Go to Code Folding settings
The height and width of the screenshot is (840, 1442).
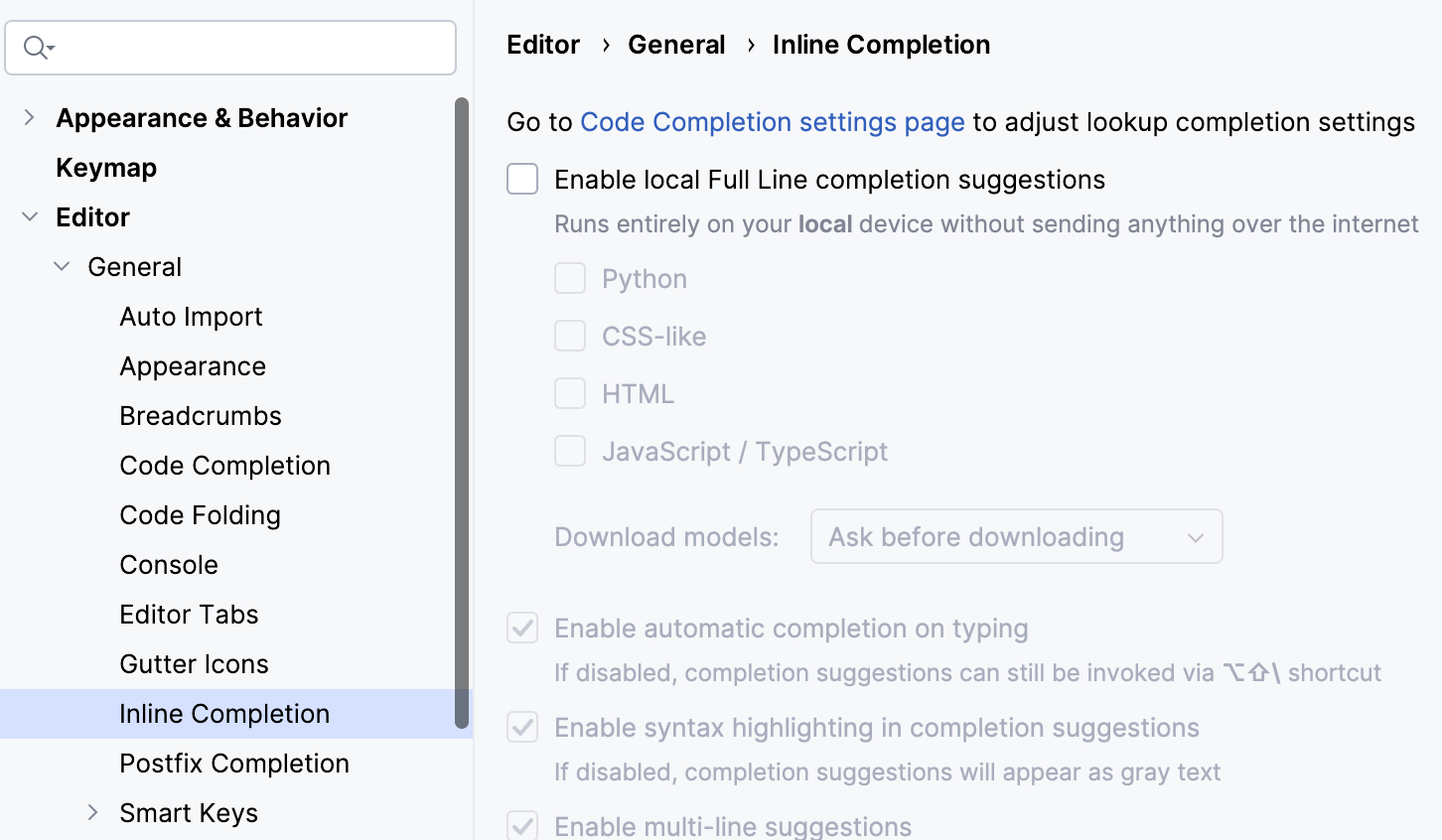point(200,515)
